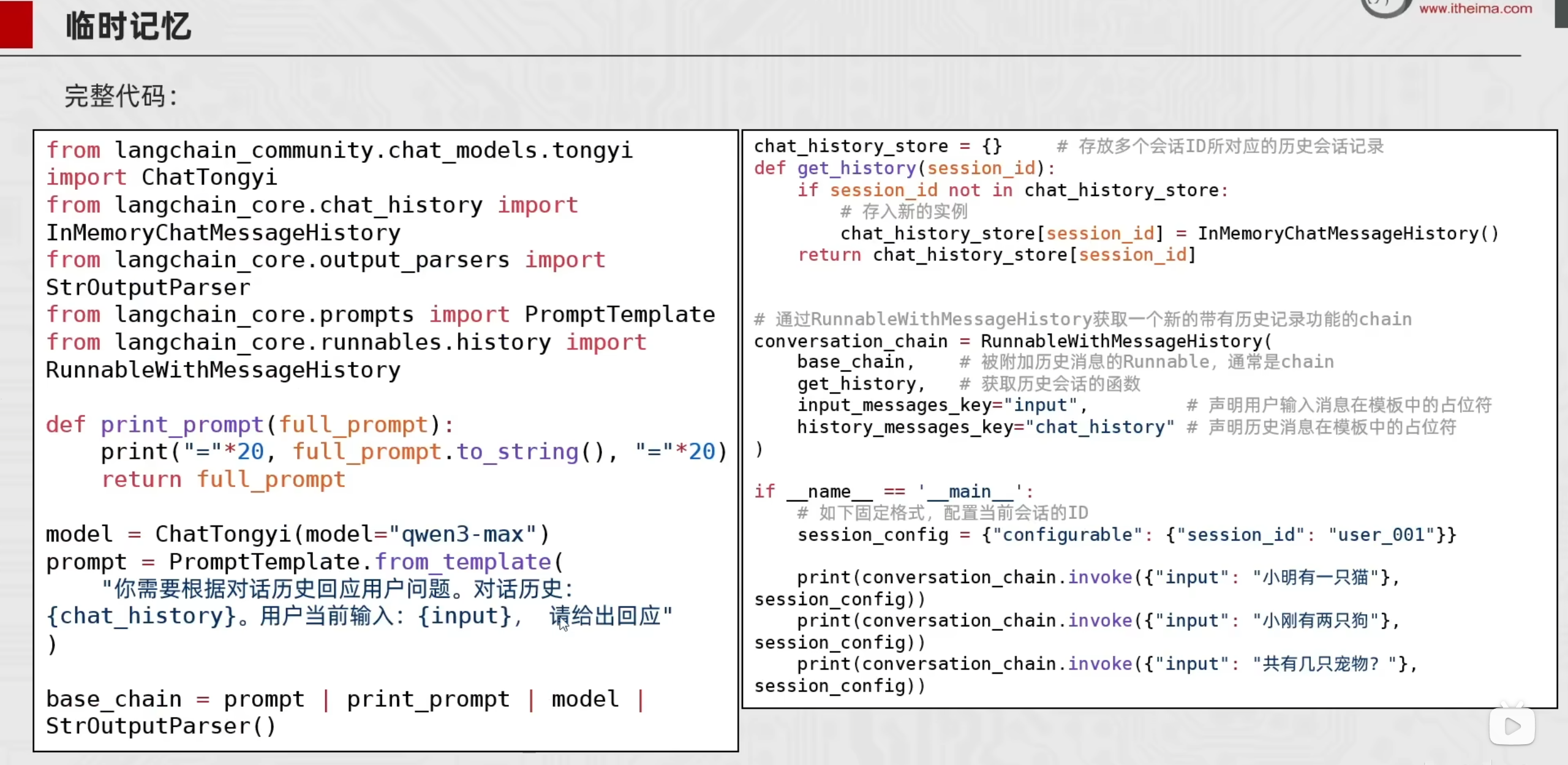Click the "import ChatTongyi" line
The image size is (1568, 765).
(162, 178)
